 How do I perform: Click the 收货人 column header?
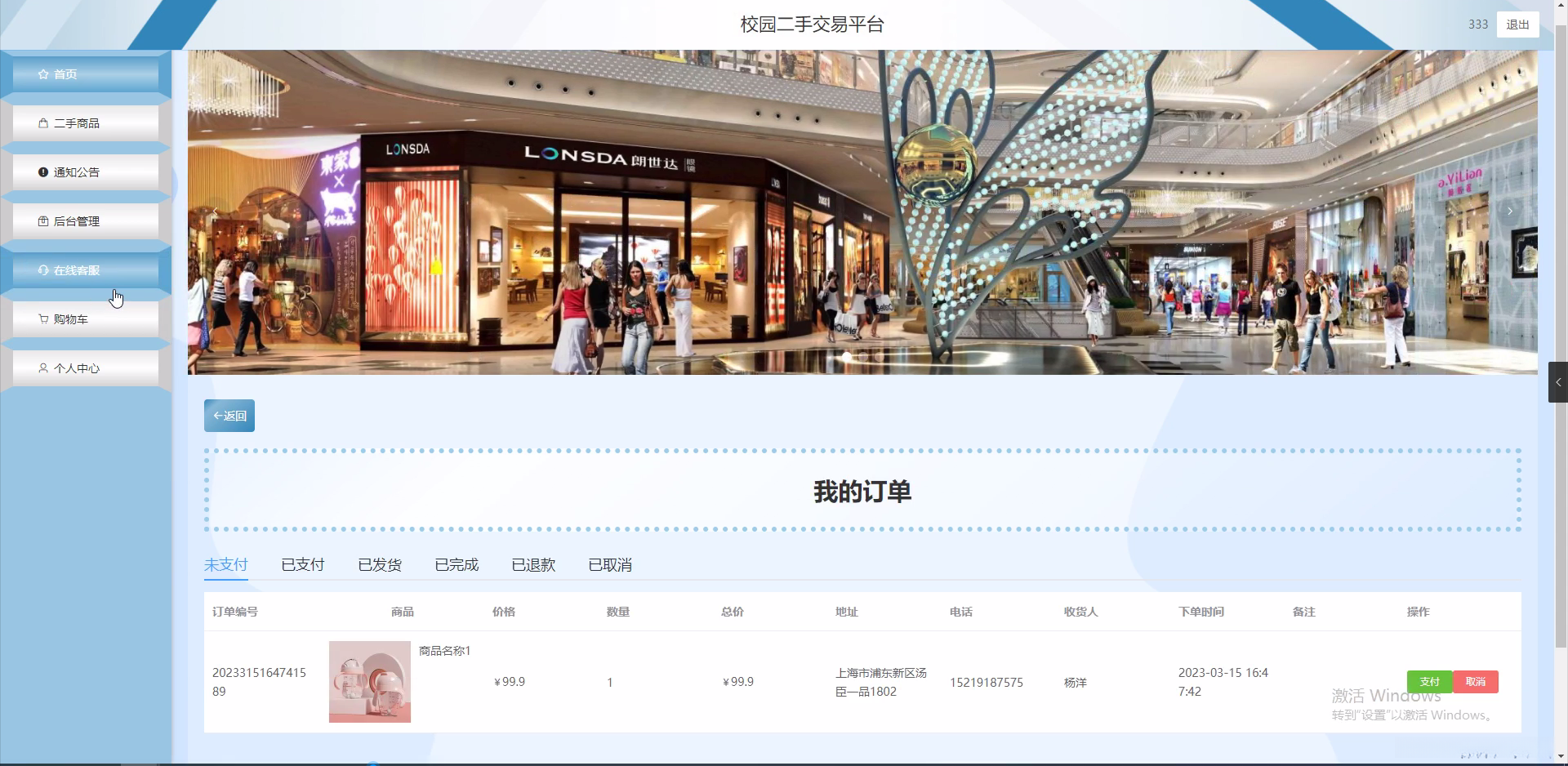pyautogui.click(x=1081, y=612)
